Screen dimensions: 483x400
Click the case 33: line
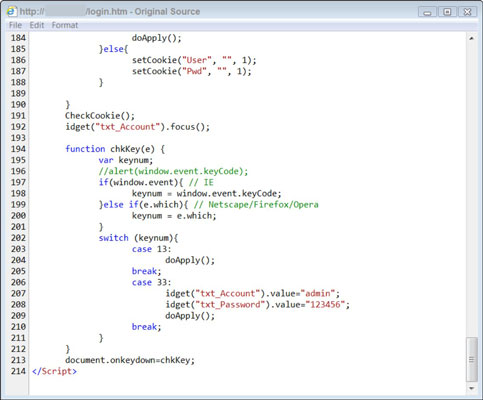coord(151,283)
